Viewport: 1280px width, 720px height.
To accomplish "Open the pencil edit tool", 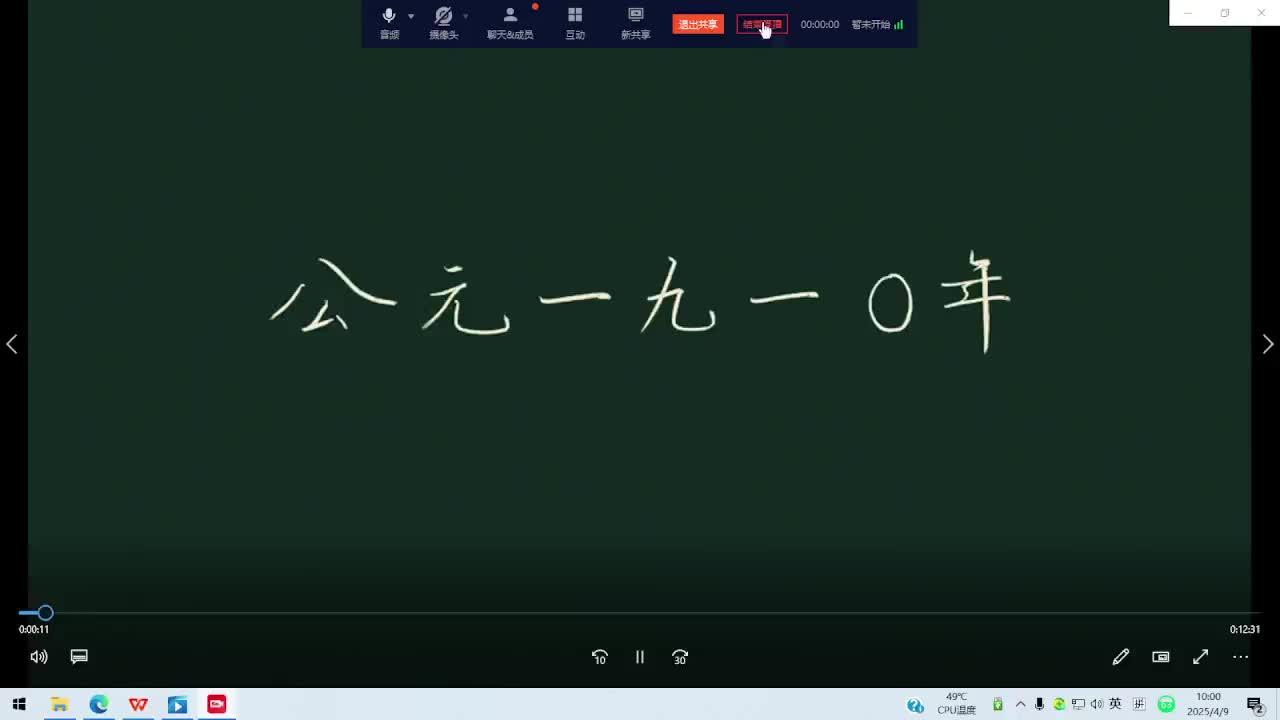I will tap(1121, 657).
